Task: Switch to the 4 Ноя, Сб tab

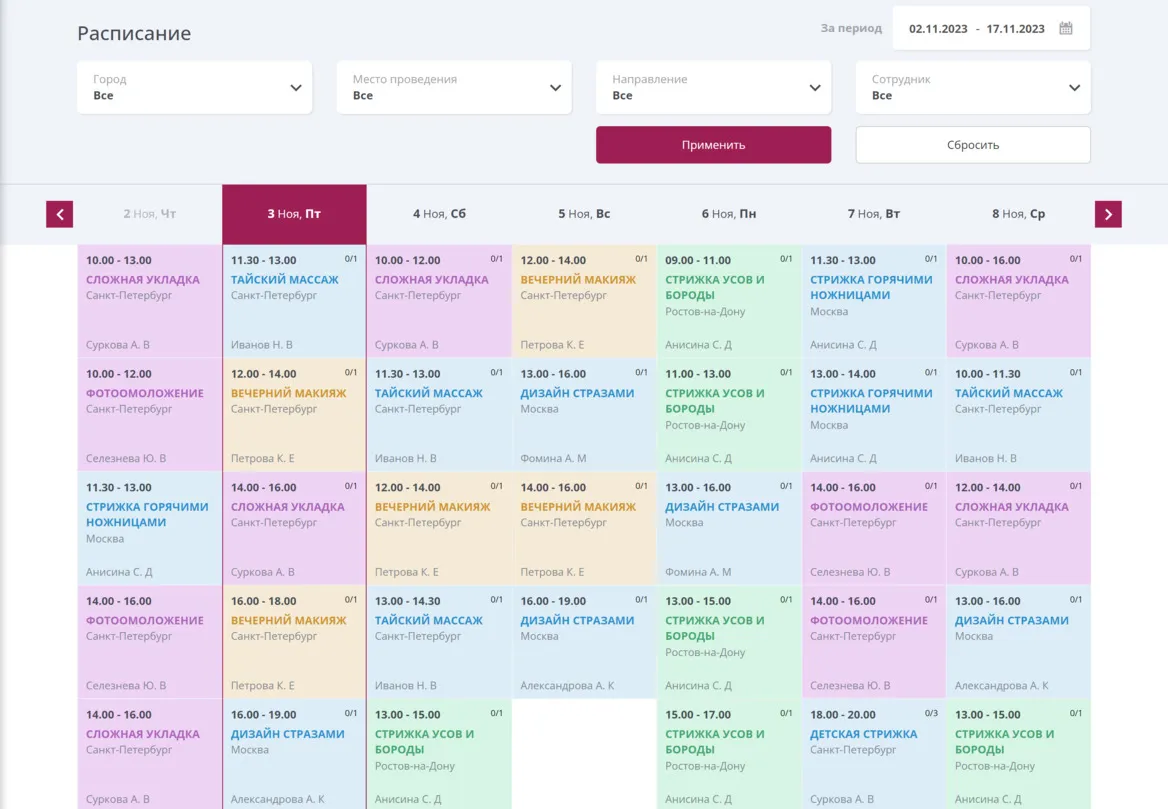Action: 439,214
